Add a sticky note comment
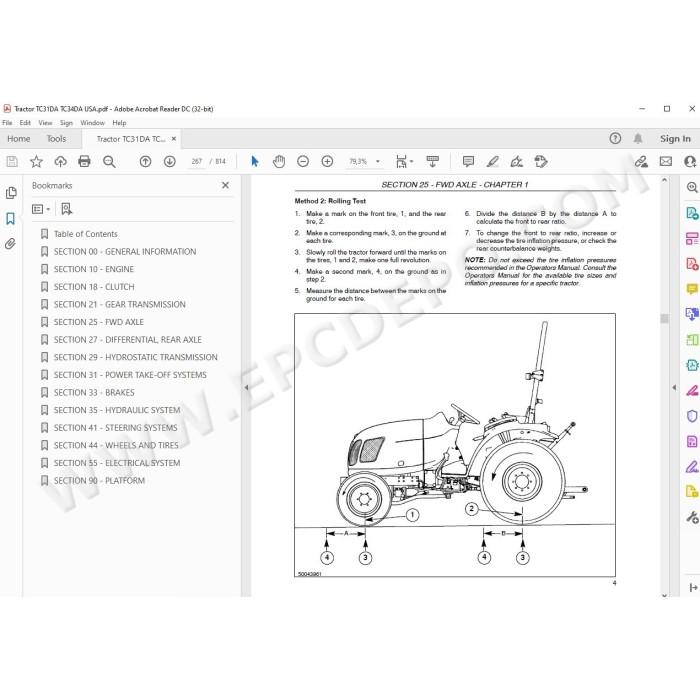This screenshot has height=700, width=700. pos(468,161)
